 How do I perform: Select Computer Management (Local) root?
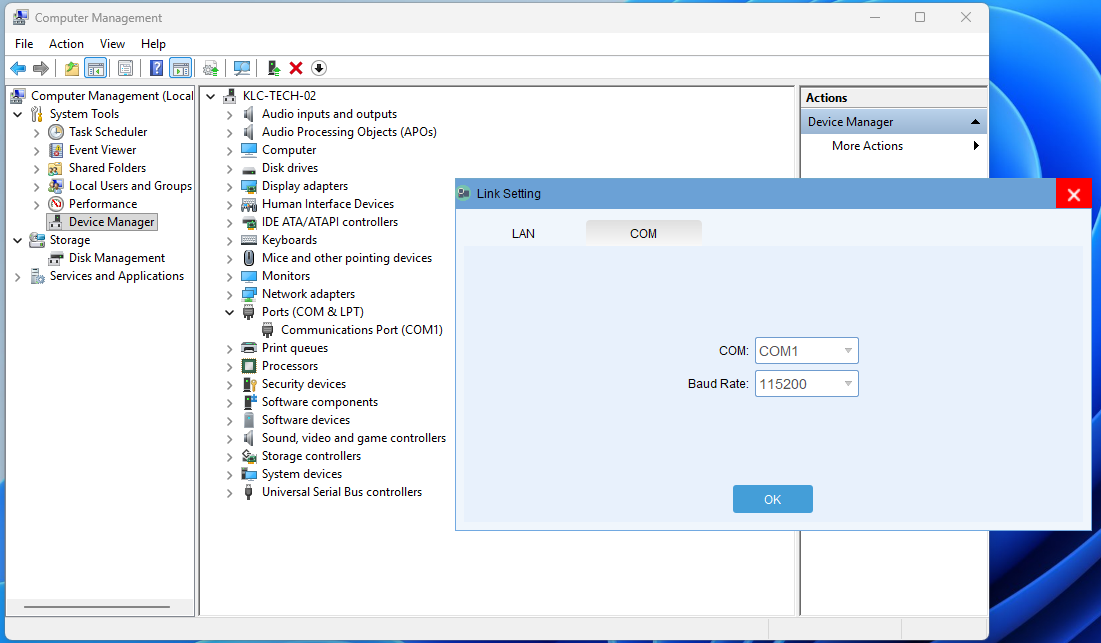(x=112, y=96)
